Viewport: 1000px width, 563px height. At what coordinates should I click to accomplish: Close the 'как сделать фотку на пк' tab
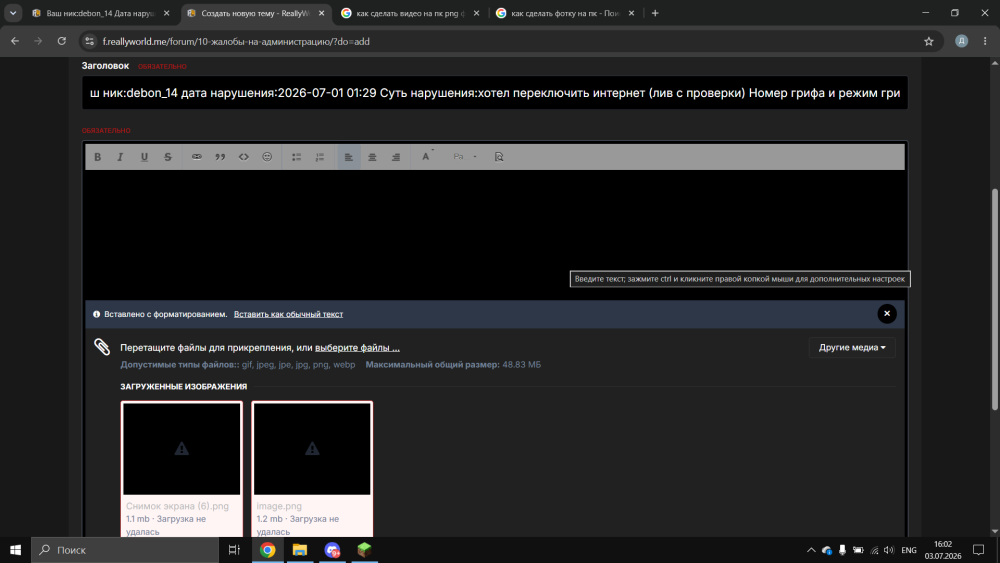[631, 13]
